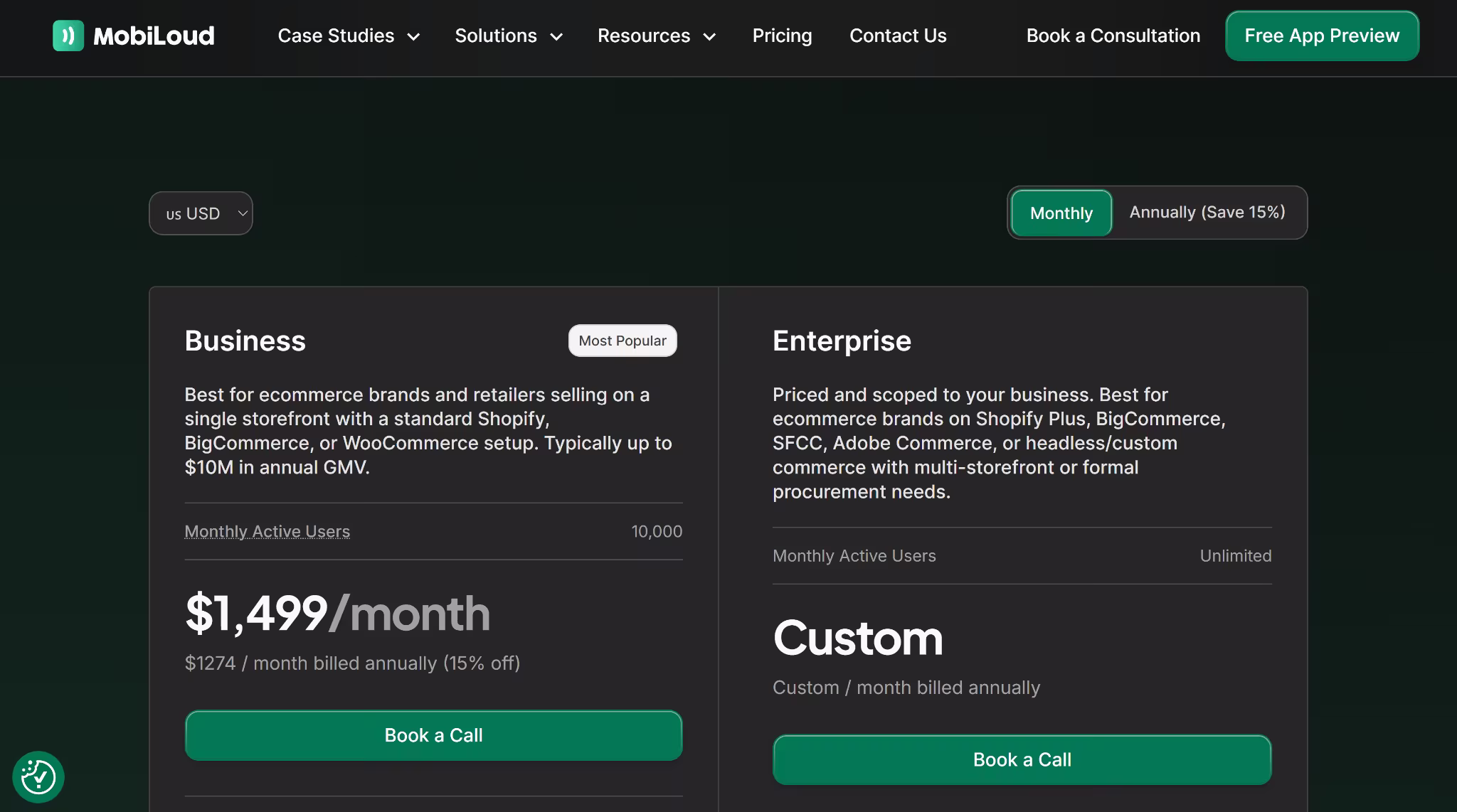The image size is (1457, 812).
Task: Click the MobiLoud wordmark text
Action: 154,36
